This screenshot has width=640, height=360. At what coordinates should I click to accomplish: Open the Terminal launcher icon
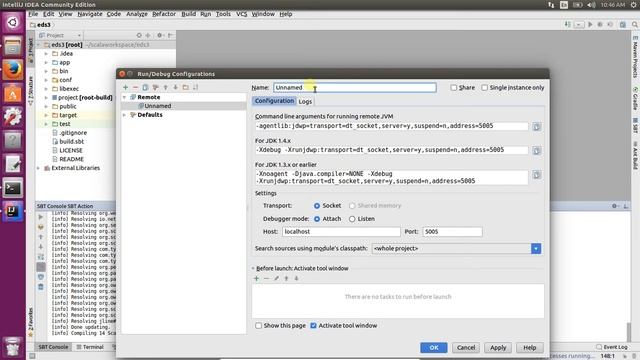(13, 188)
